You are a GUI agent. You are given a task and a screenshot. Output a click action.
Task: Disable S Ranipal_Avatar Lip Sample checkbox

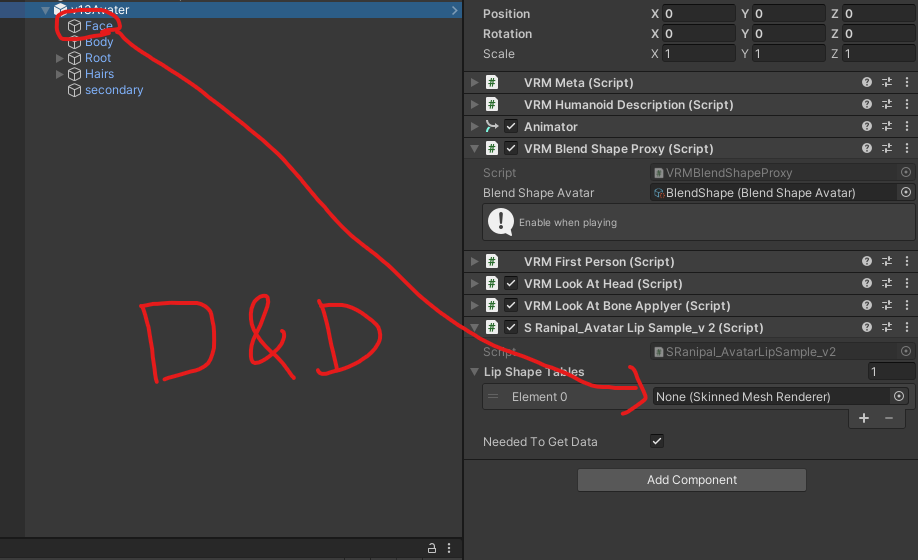(x=511, y=328)
